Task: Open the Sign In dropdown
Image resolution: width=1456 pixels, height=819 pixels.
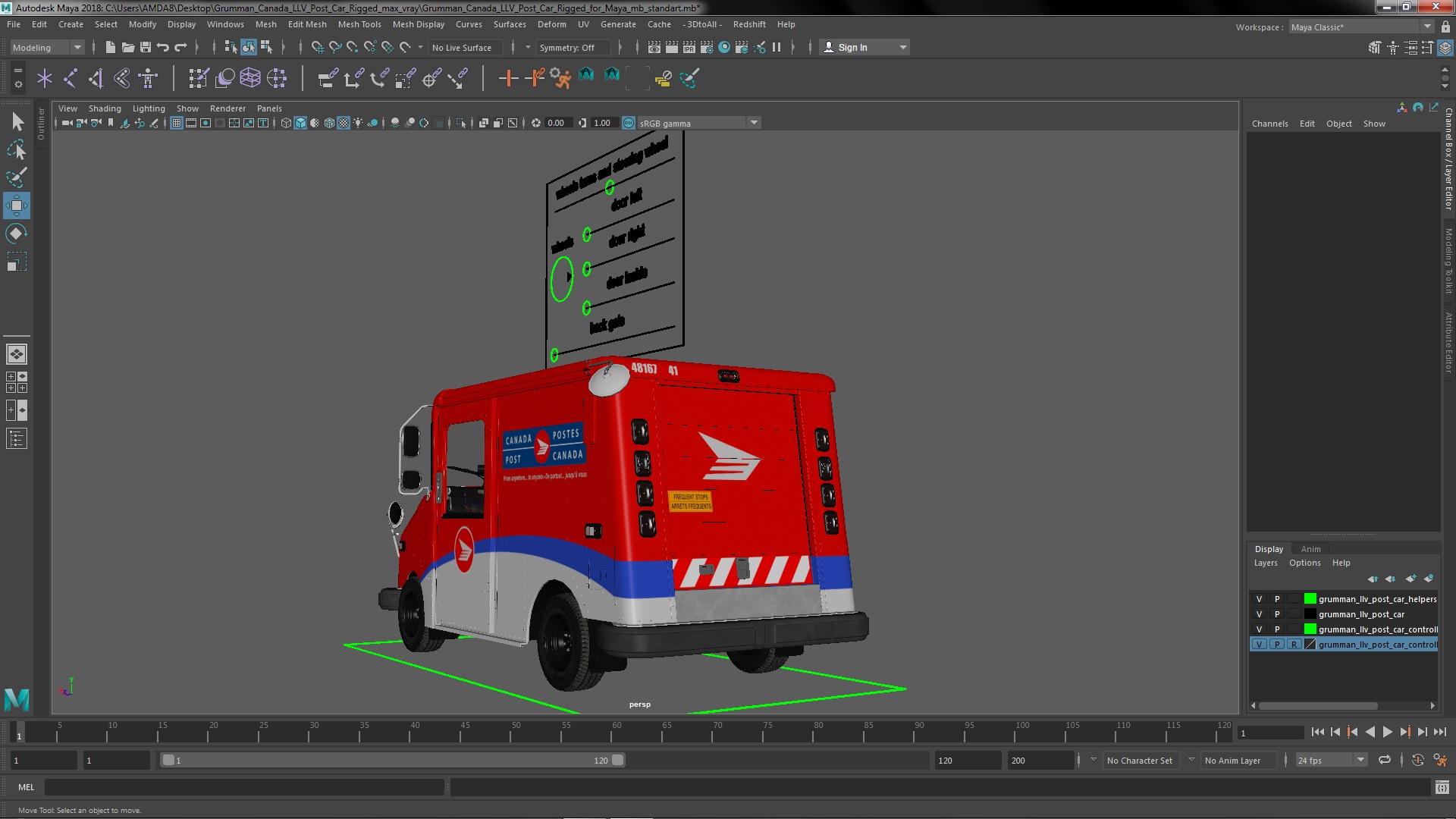Action: click(864, 47)
